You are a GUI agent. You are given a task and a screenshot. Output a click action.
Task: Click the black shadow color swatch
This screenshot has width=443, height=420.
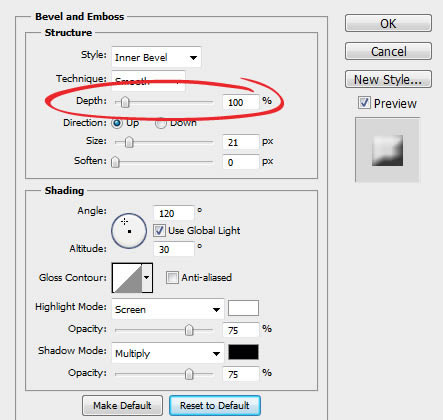pos(243,352)
